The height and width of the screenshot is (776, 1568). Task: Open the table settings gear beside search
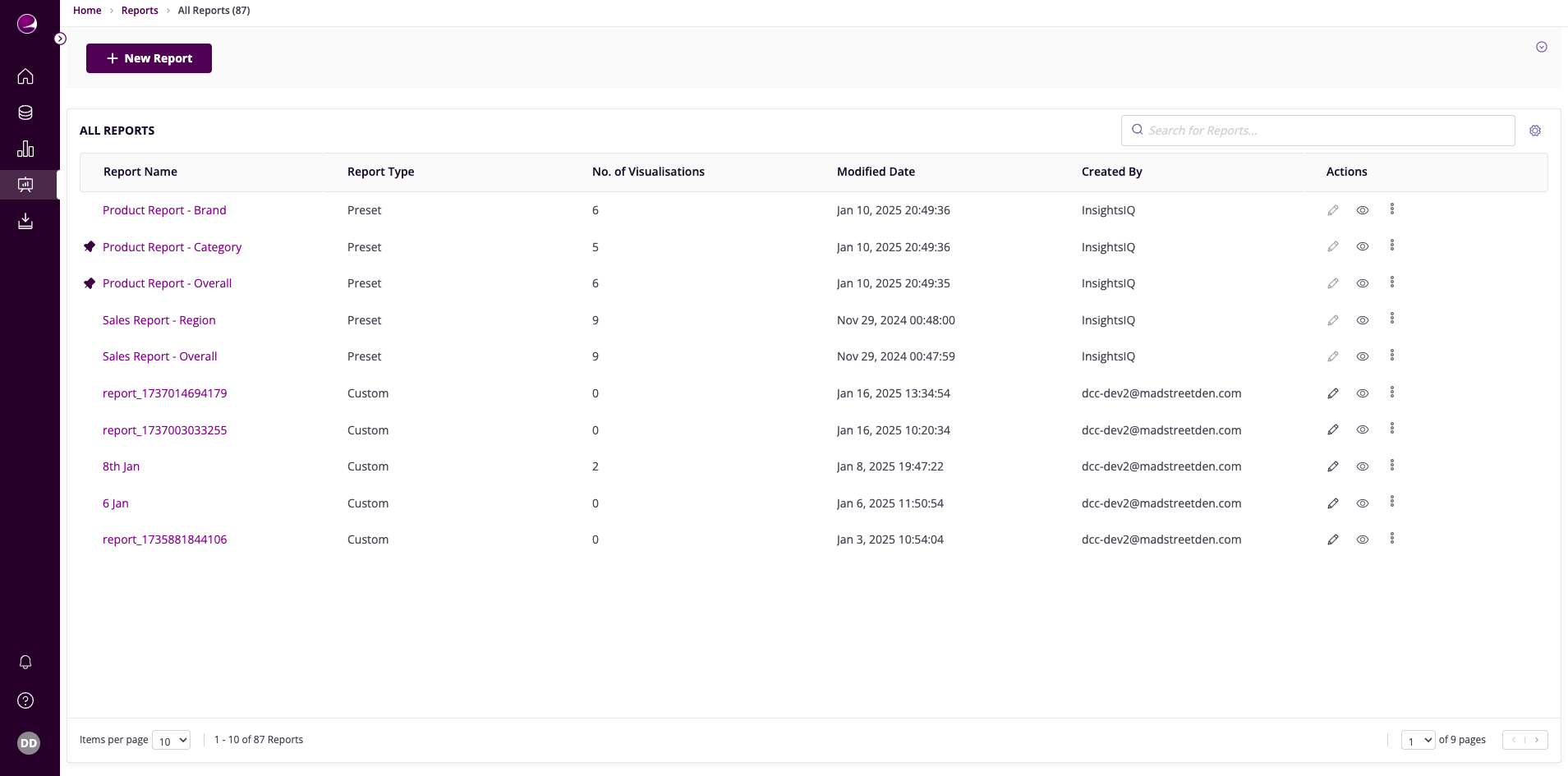1535,130
